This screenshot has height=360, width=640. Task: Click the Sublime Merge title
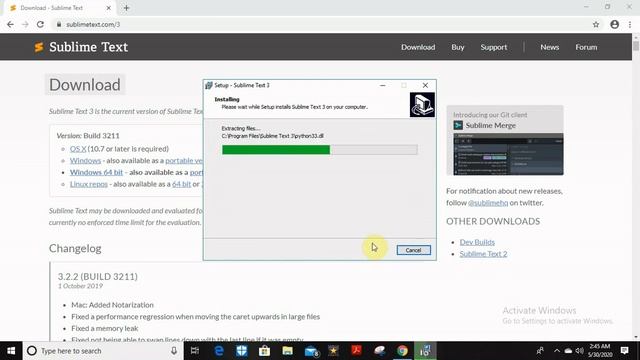(491, 125)
